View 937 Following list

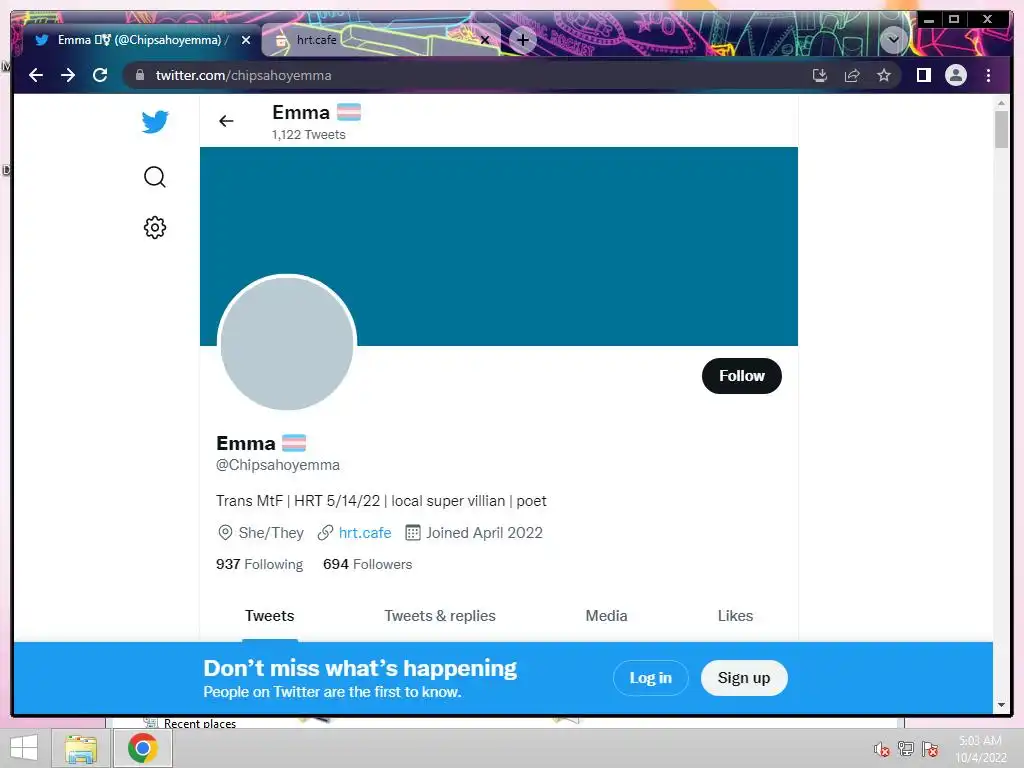259,564
